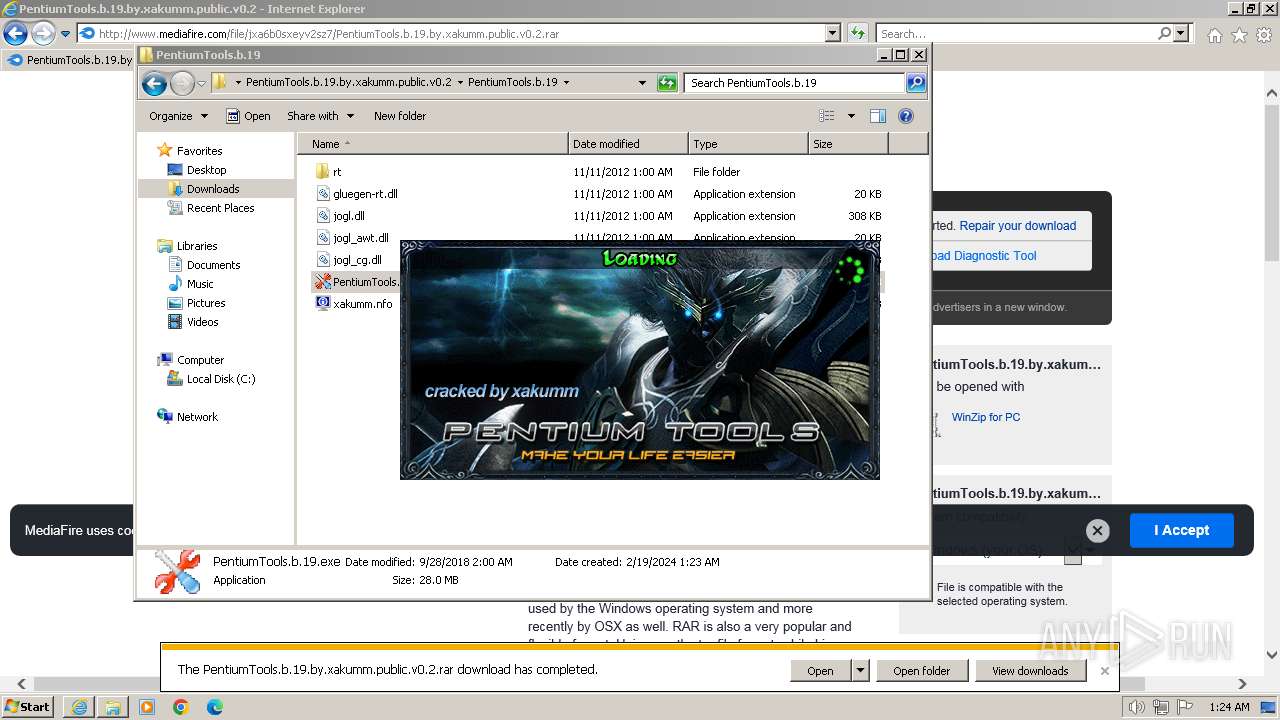Screen dimensions: 1280x720
Task: Select the jogl_cg.dll file icon
Action: point(323,260)
